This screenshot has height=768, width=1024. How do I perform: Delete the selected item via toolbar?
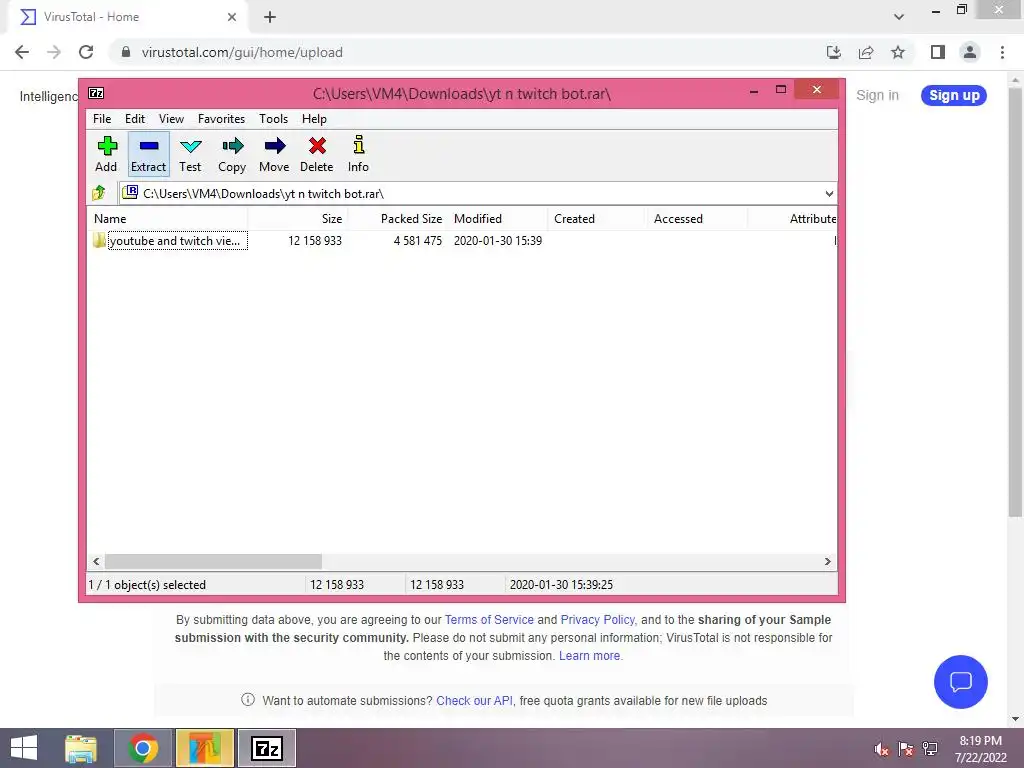coord(317,154)
